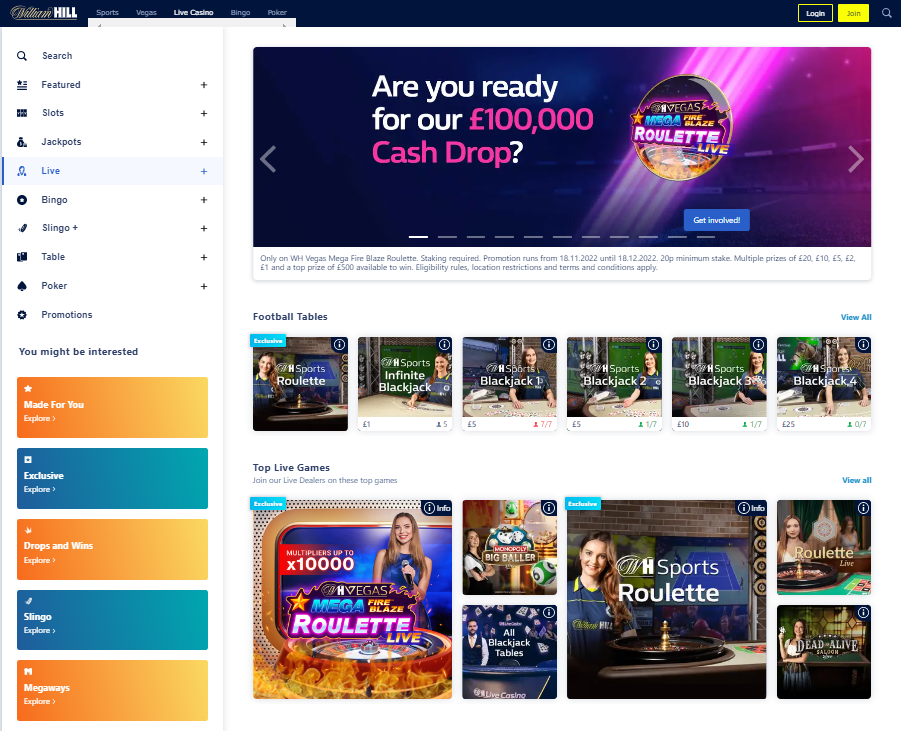This screenshot has width=901, height=731.
Task: Open Info on Mega Fire Blaze Roulette tile
Action: [x=437, y=508]
